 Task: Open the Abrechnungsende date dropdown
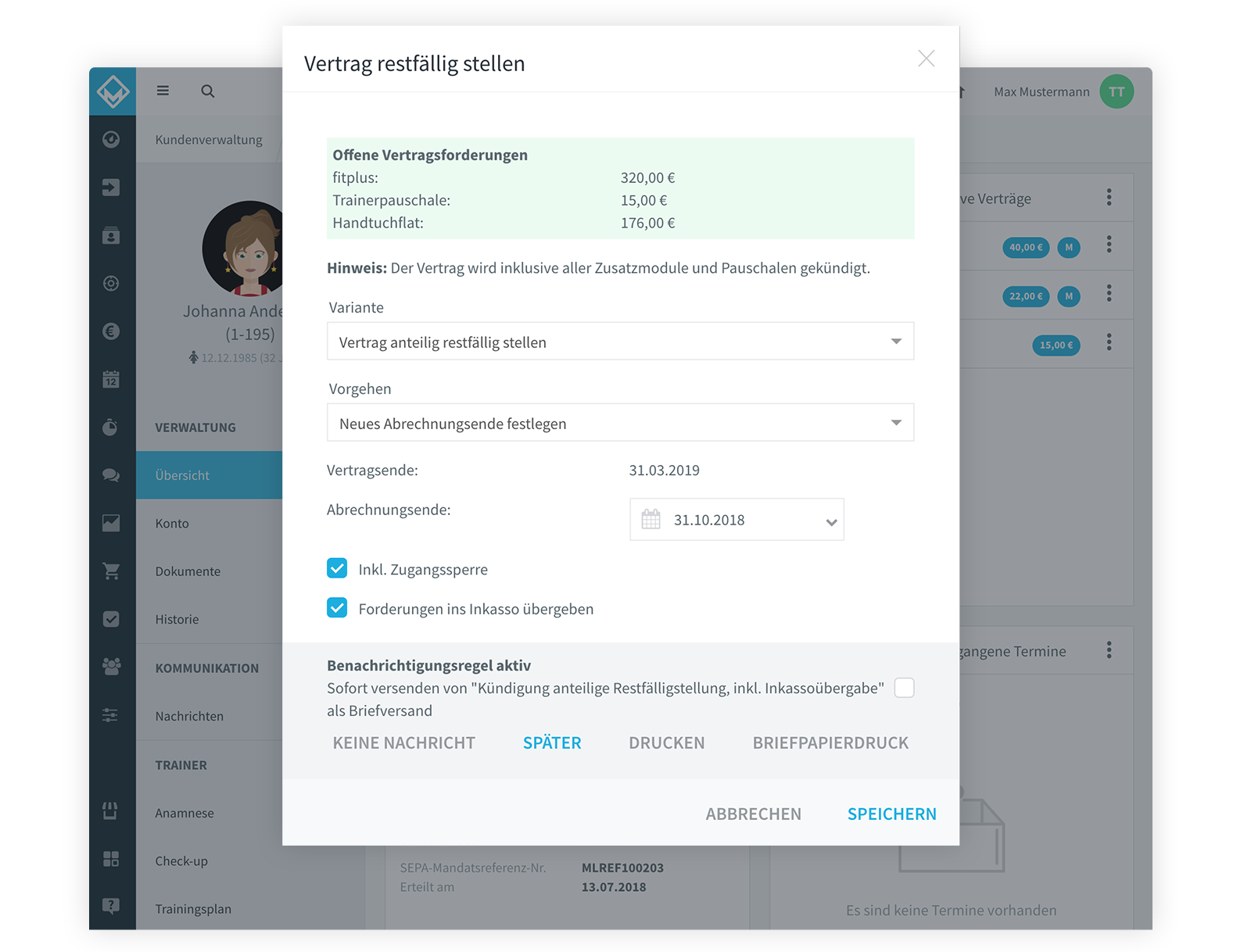(737, 520)
